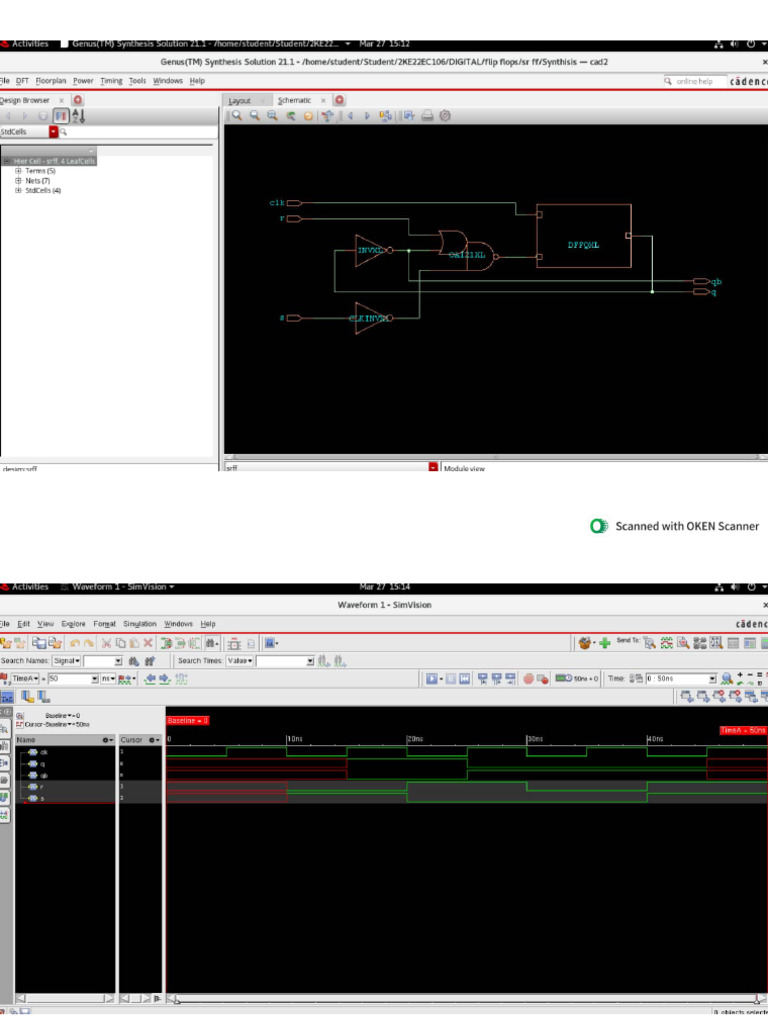Open Floorplan menu in Genus
The image size is (768, 1024).
50,81
